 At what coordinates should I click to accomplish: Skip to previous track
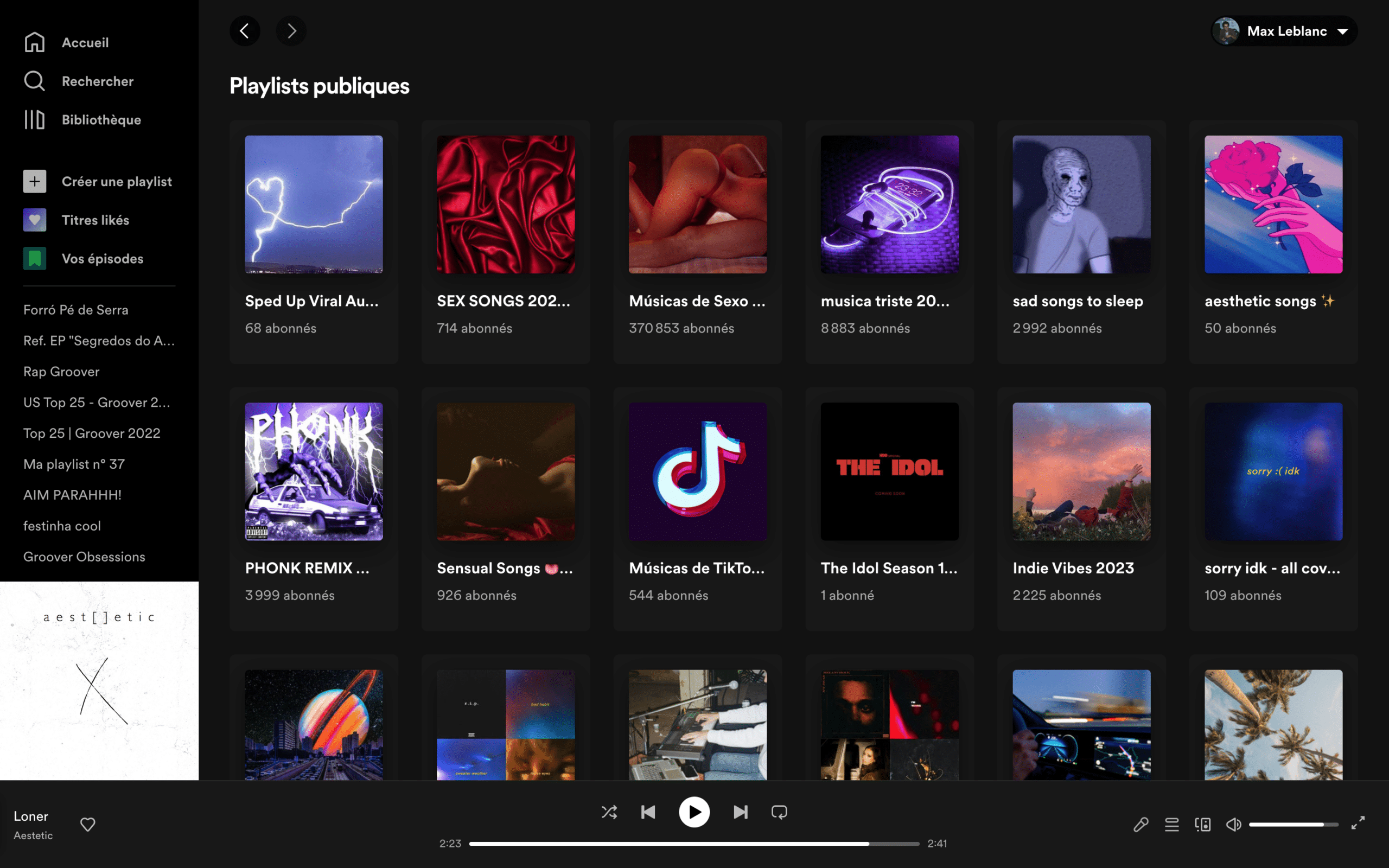648,812
